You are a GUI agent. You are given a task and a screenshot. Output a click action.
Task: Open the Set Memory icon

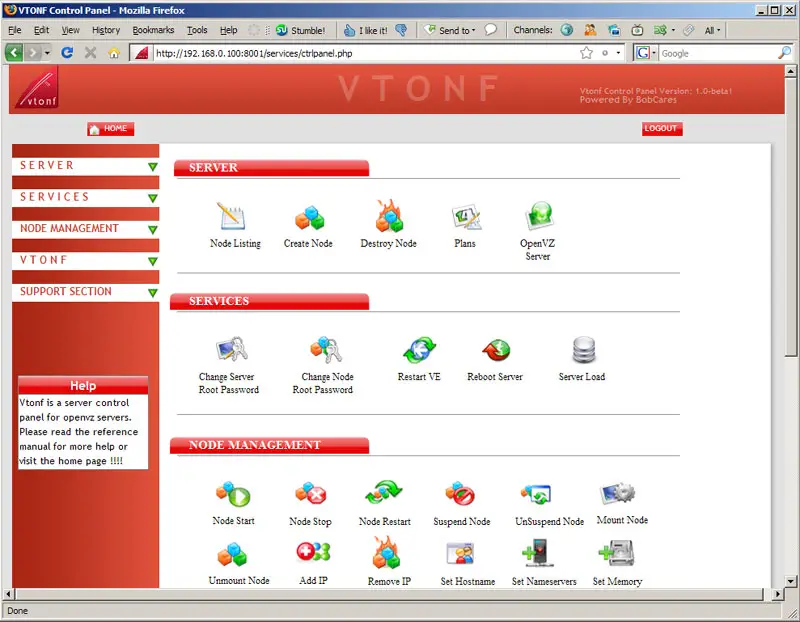[x=616, y=554]
